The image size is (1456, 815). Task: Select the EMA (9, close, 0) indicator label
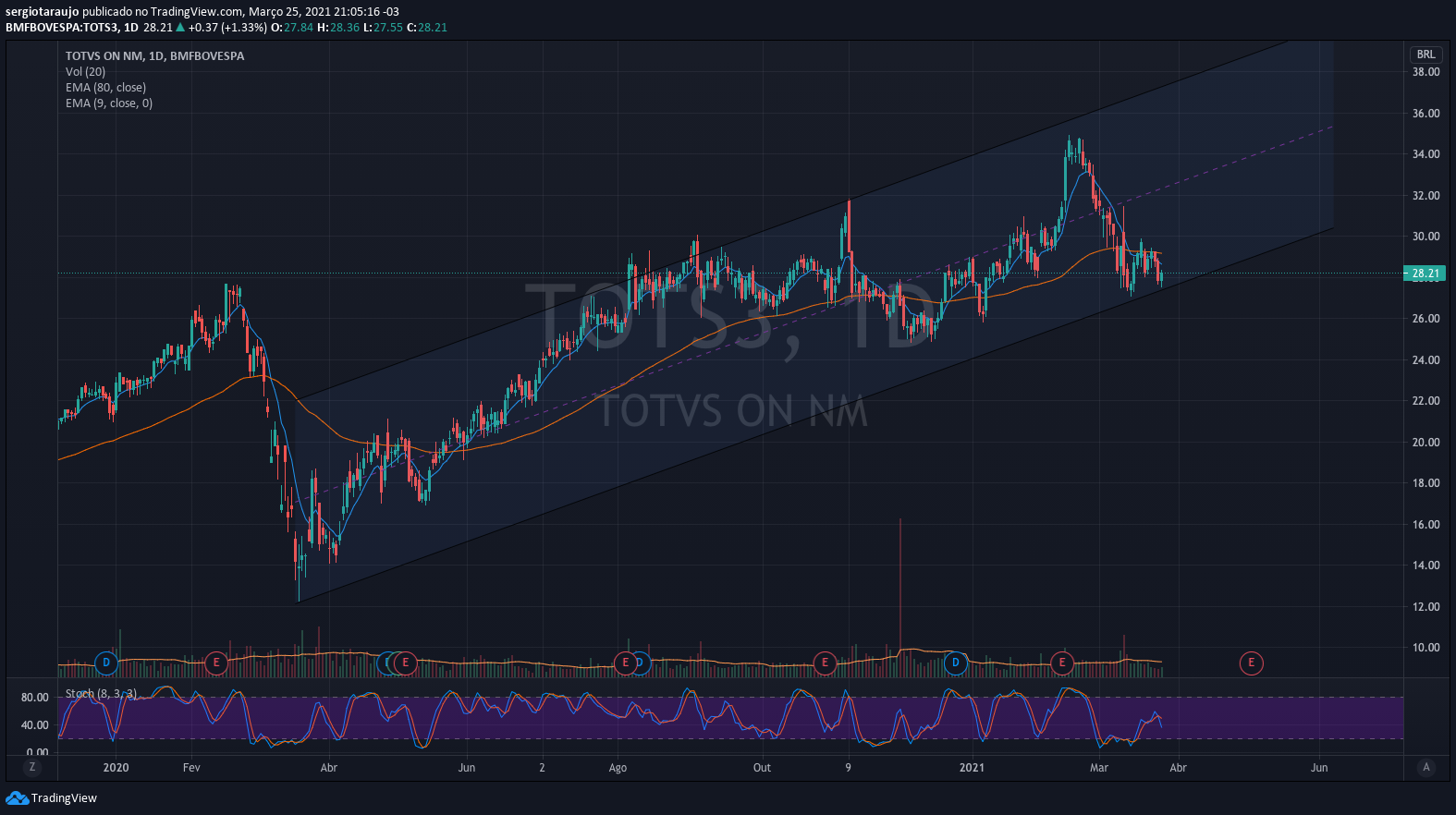tap(109, 103)
